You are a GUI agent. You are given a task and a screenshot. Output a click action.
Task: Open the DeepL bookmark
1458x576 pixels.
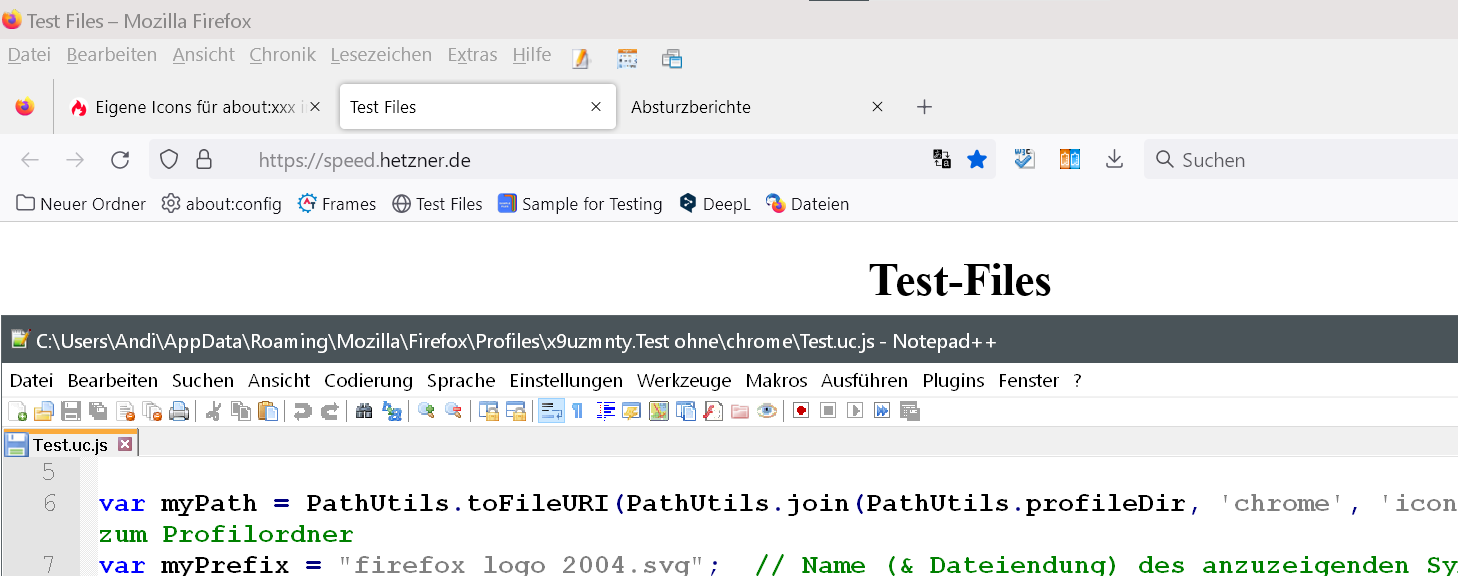click(x=714, y=204)
